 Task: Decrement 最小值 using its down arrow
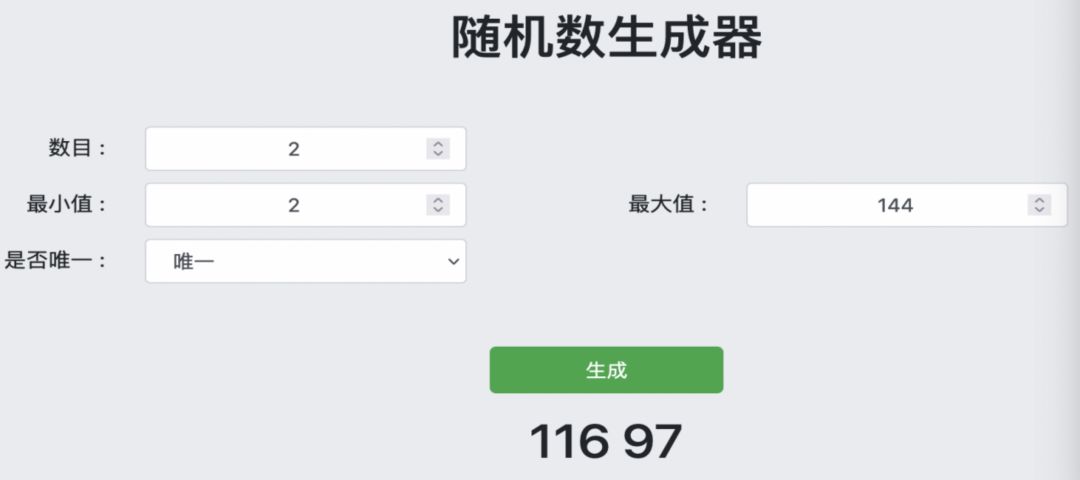point(437,210)
